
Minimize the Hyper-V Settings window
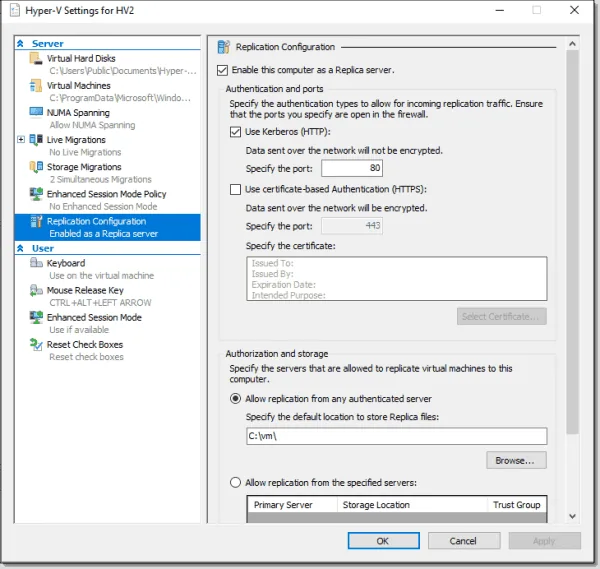500,10
